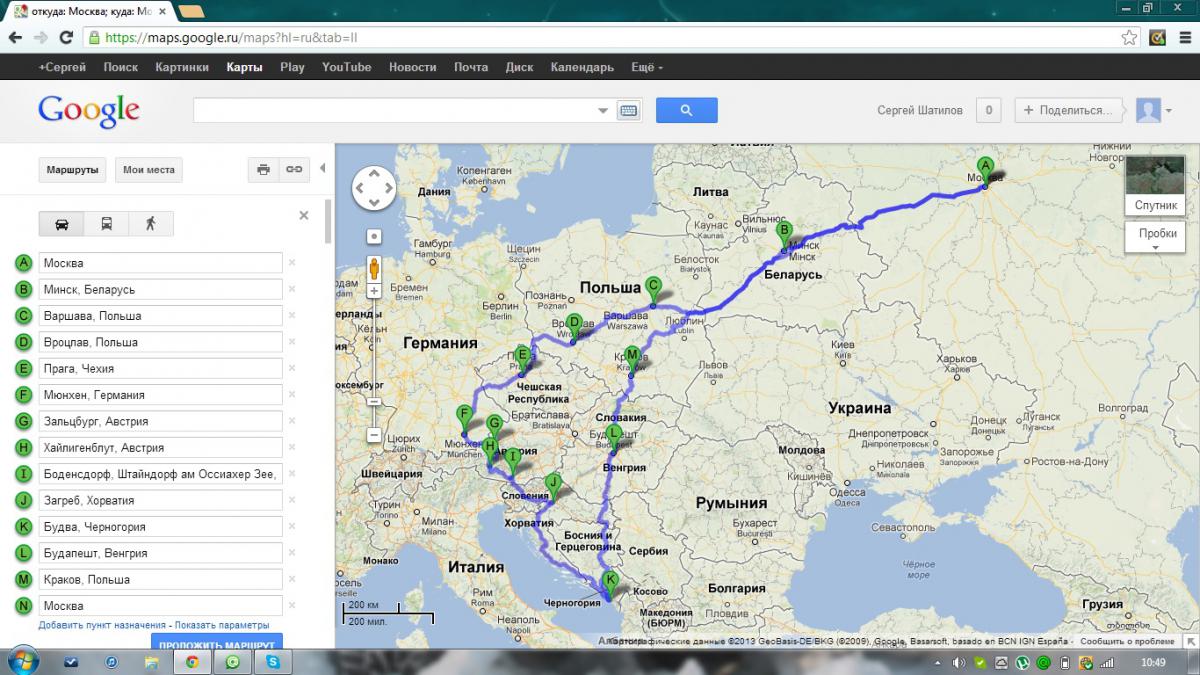Click Добавить пункт назначения link

point(102,625)
